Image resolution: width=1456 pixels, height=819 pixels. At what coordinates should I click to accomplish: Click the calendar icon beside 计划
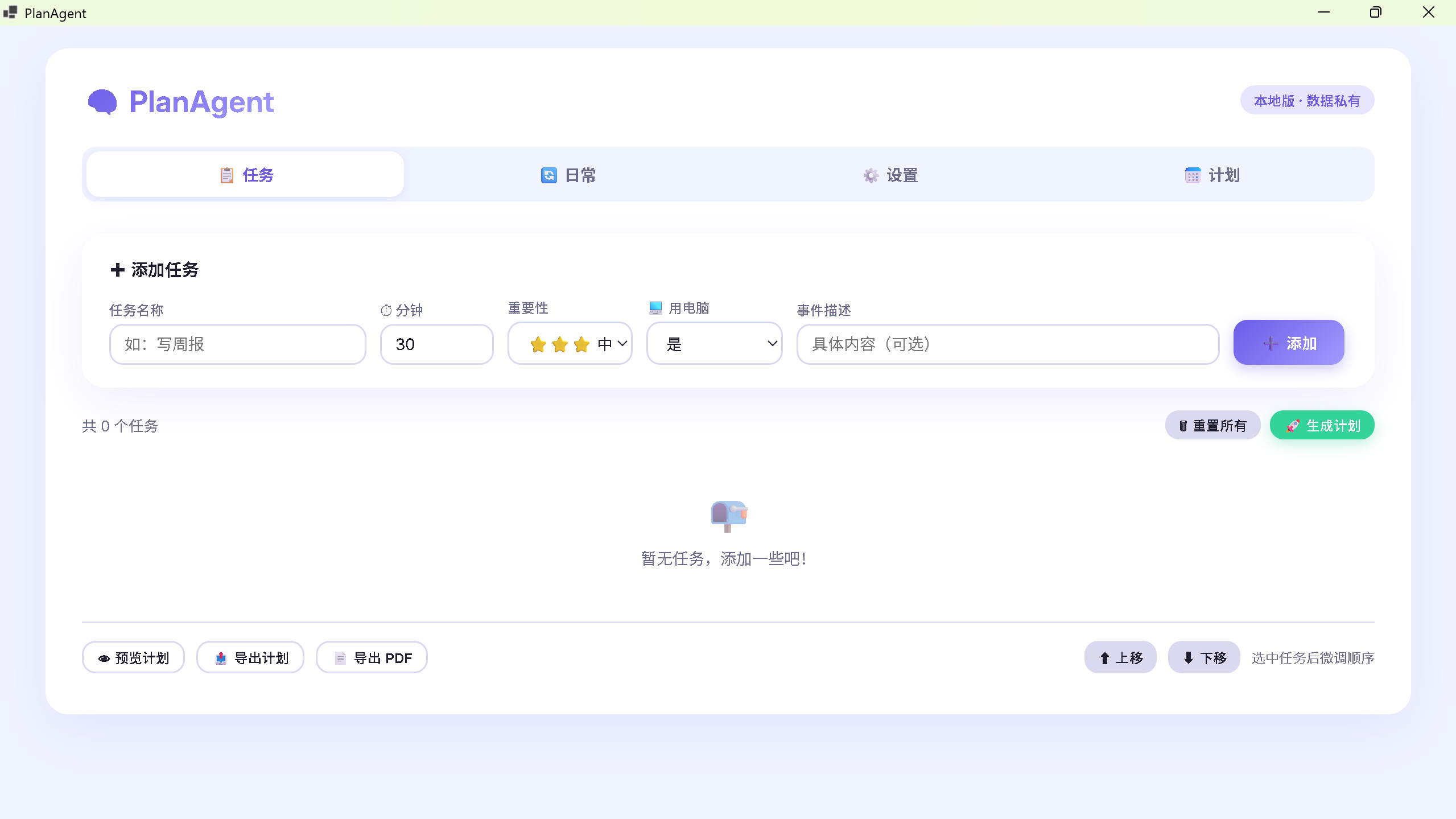pos(1193,175)
